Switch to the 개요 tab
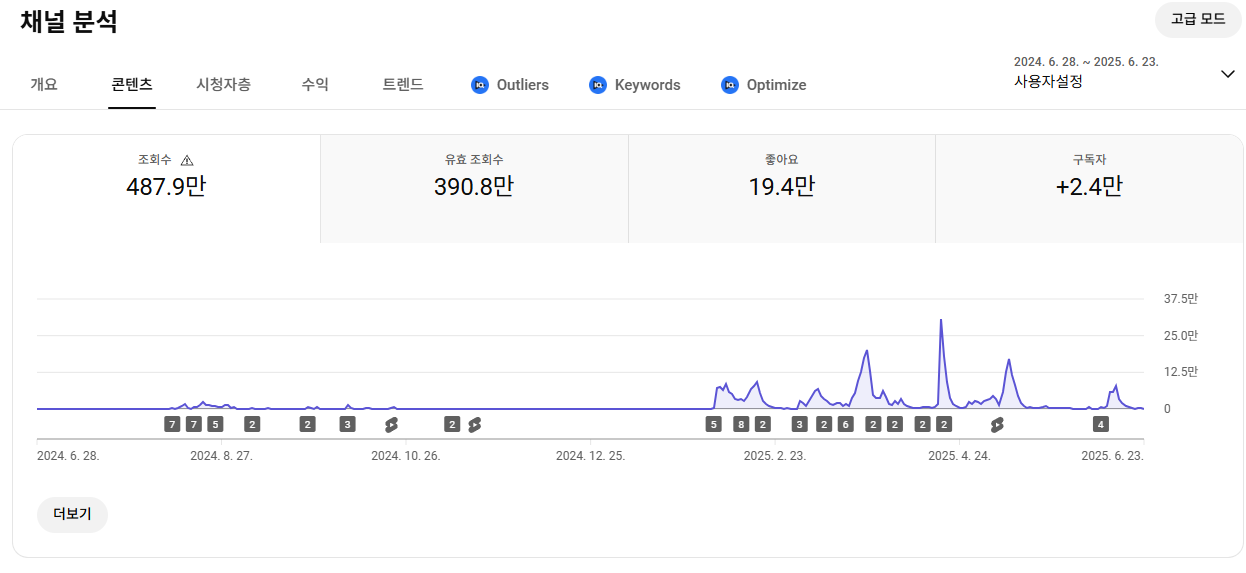 tap(44, 85)
